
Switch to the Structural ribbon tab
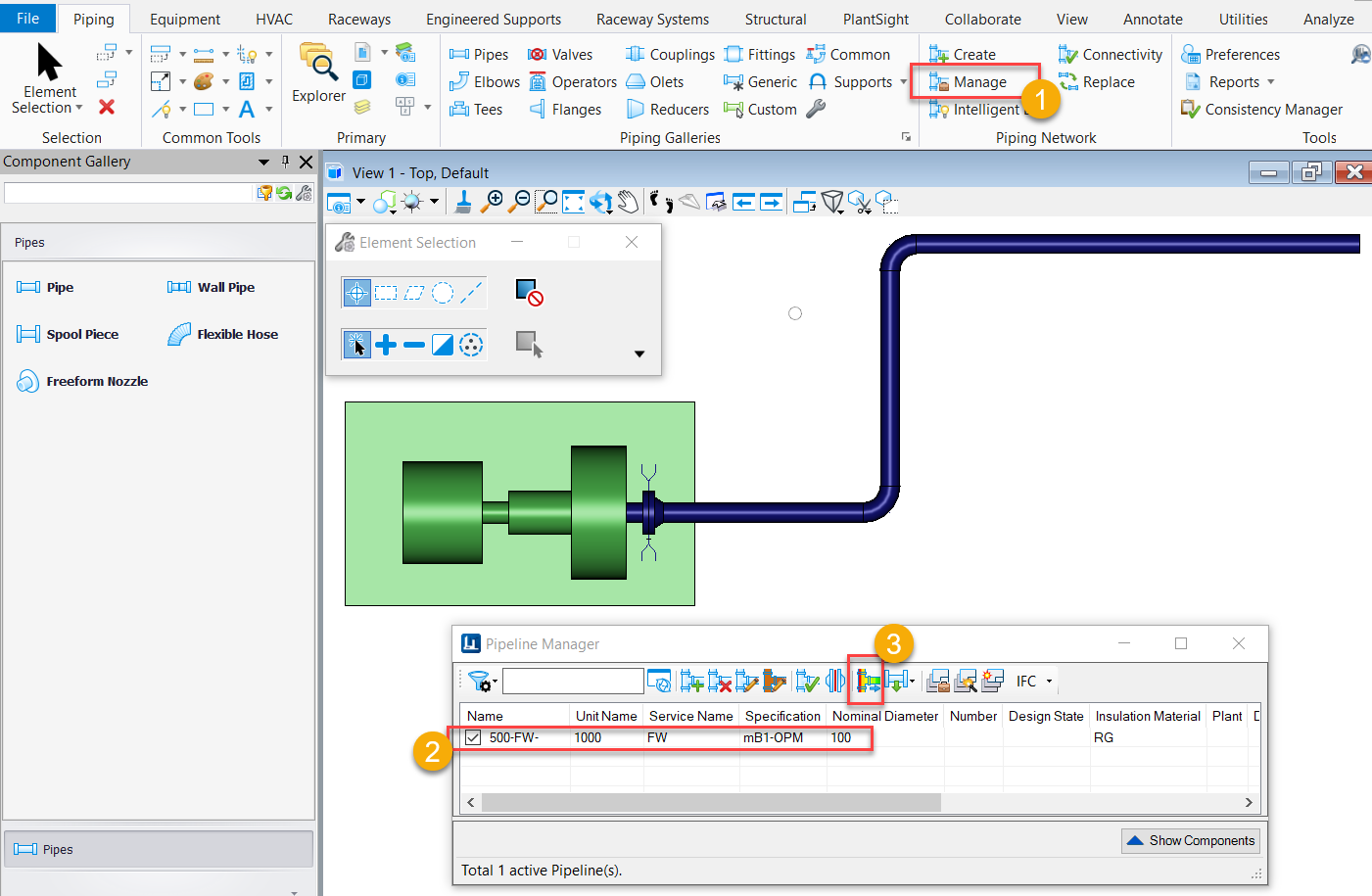pos(776,19)
